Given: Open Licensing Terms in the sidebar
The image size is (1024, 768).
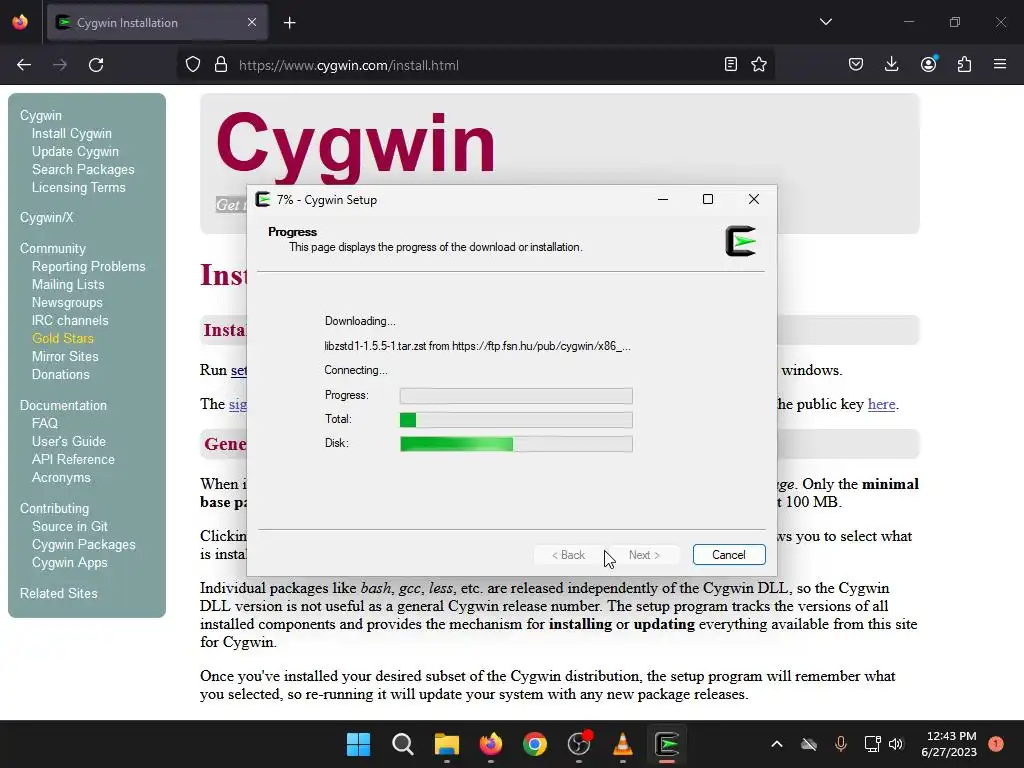Looking at the screenshot, I should coord(78,187).
